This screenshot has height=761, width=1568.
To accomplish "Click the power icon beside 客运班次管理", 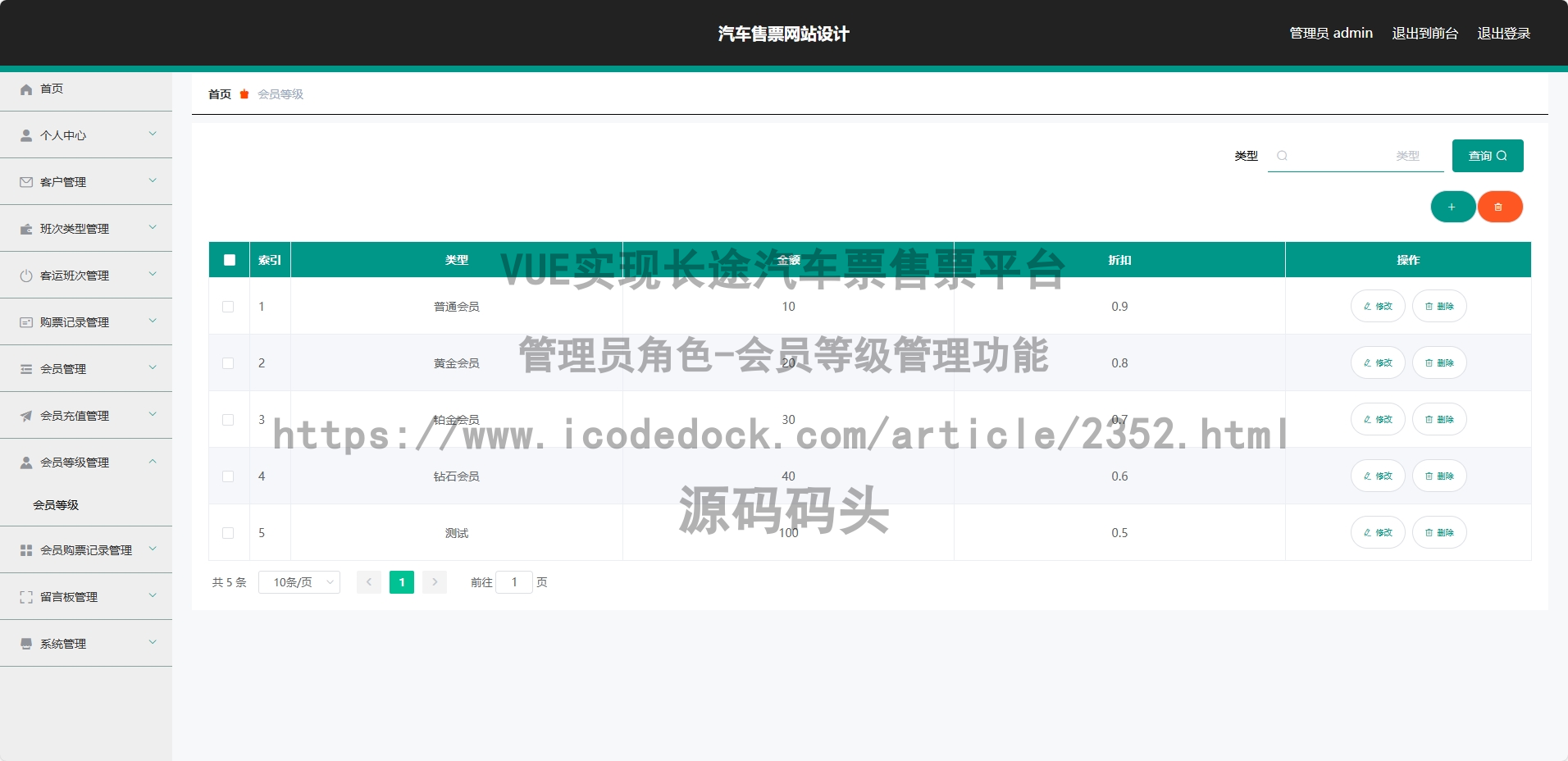I will coord(26,276).
